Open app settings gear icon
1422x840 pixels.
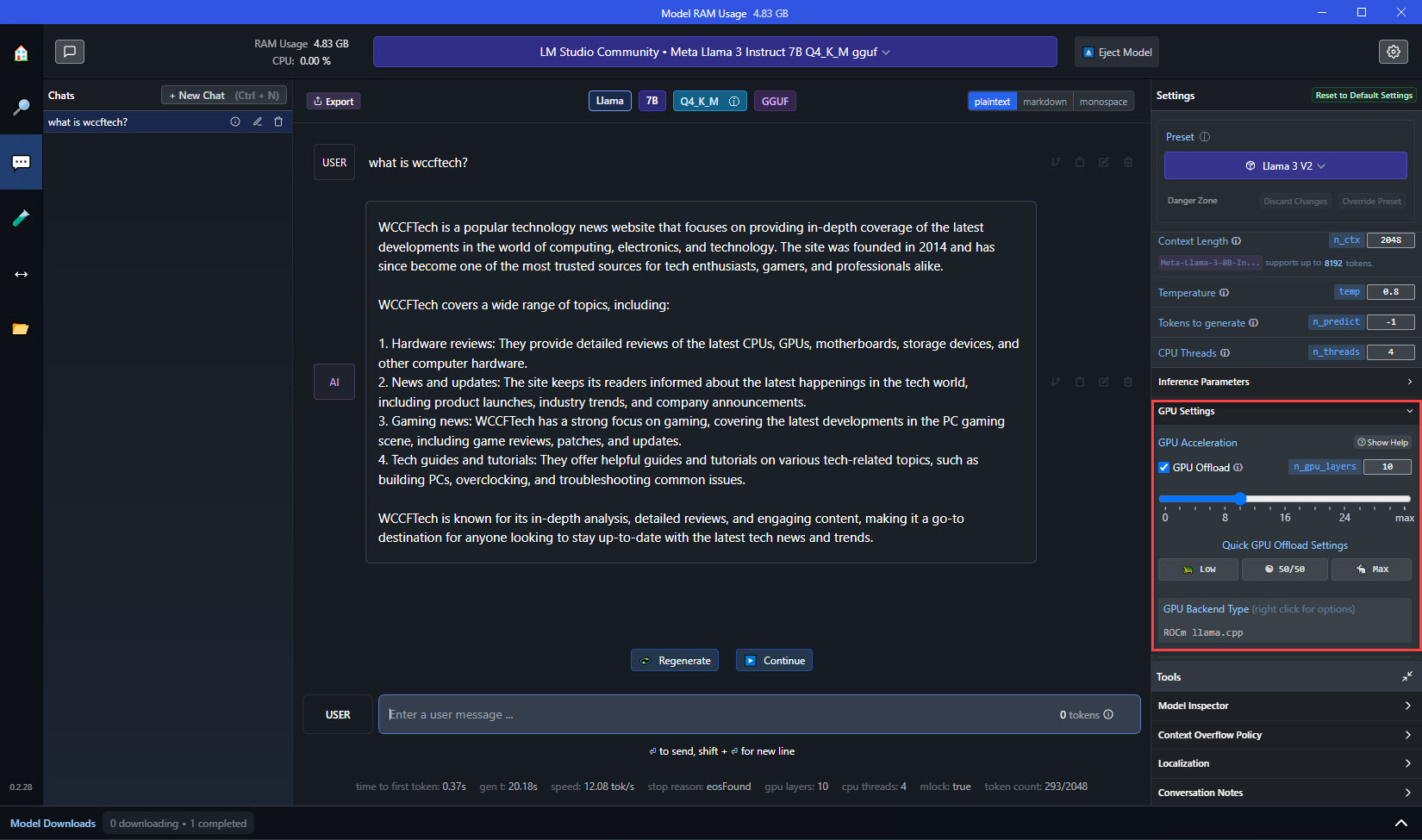pos(1394,52)
